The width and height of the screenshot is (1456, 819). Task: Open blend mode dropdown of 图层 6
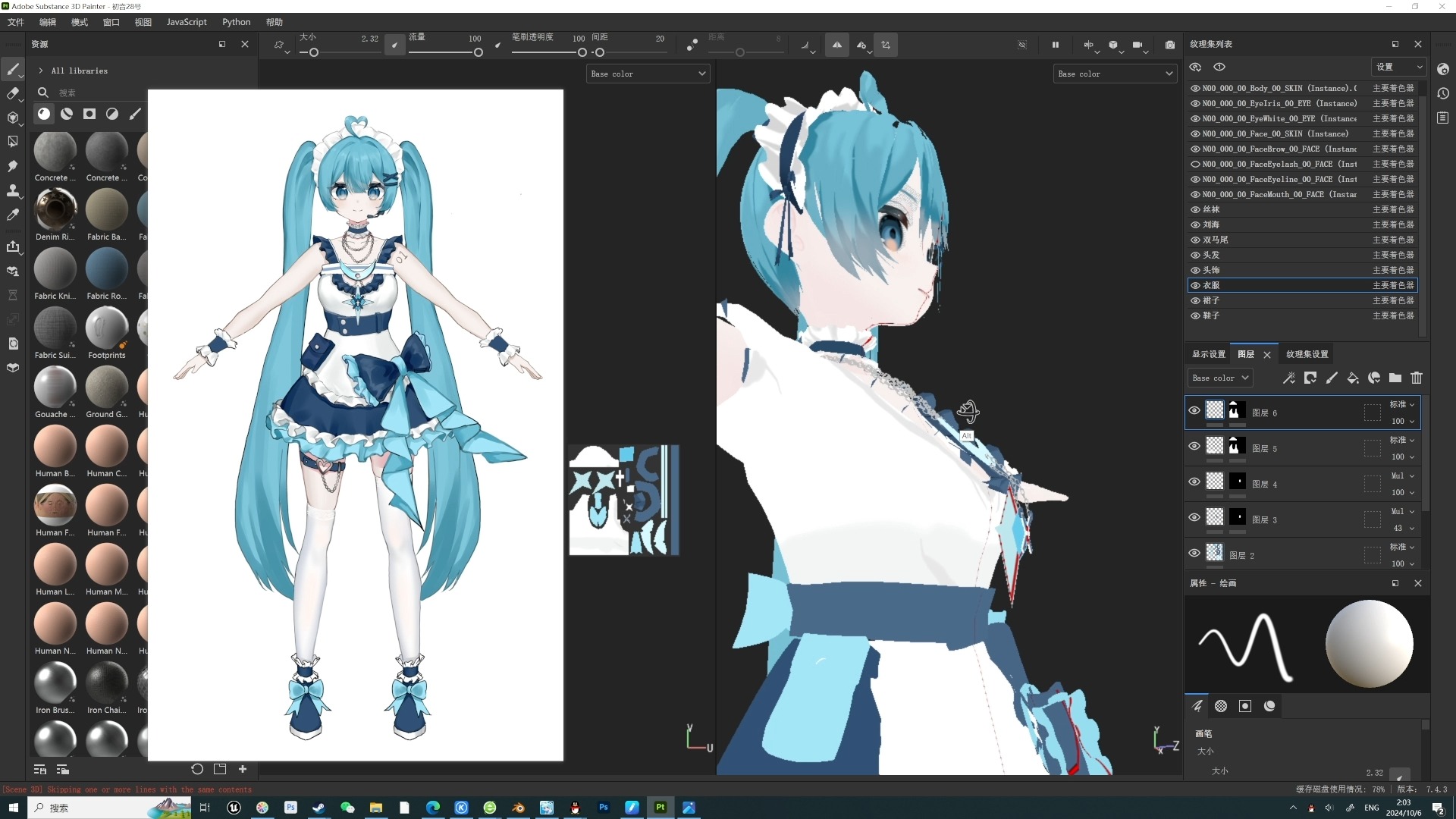[1402, 405]
